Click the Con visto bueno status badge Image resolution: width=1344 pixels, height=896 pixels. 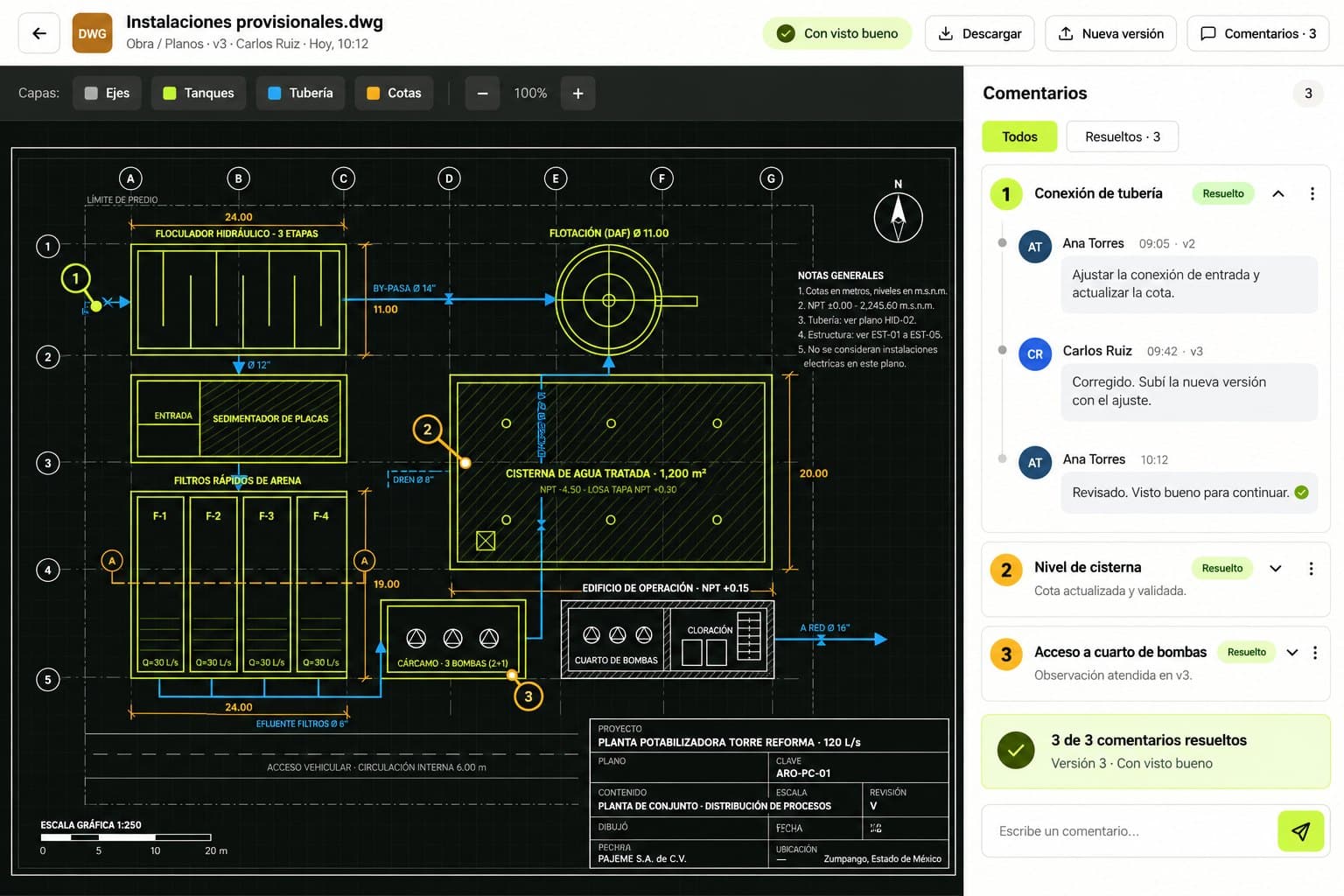pos(837,33)
